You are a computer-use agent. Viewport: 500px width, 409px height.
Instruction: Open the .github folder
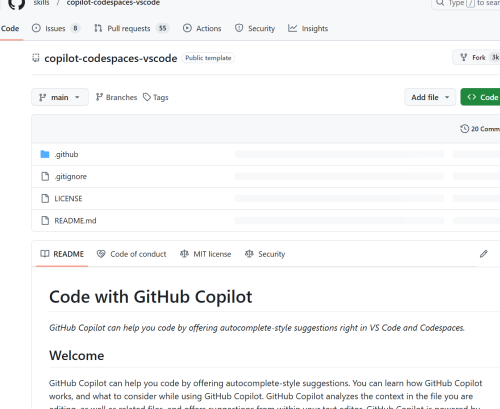click(66, 154)
